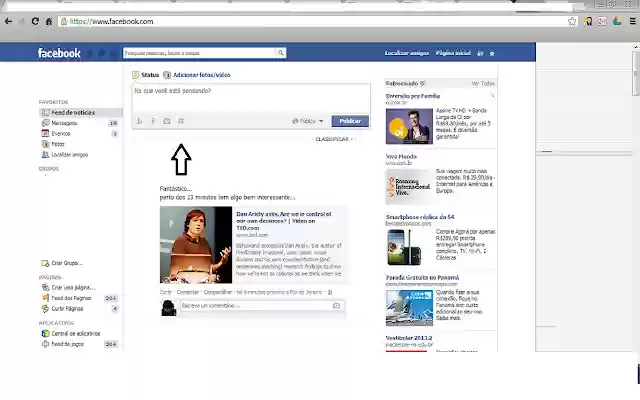The height and width of the screenshot is (400, 640).
Task: Click the Fotos icon in sidebar
Action: (45, 144)
